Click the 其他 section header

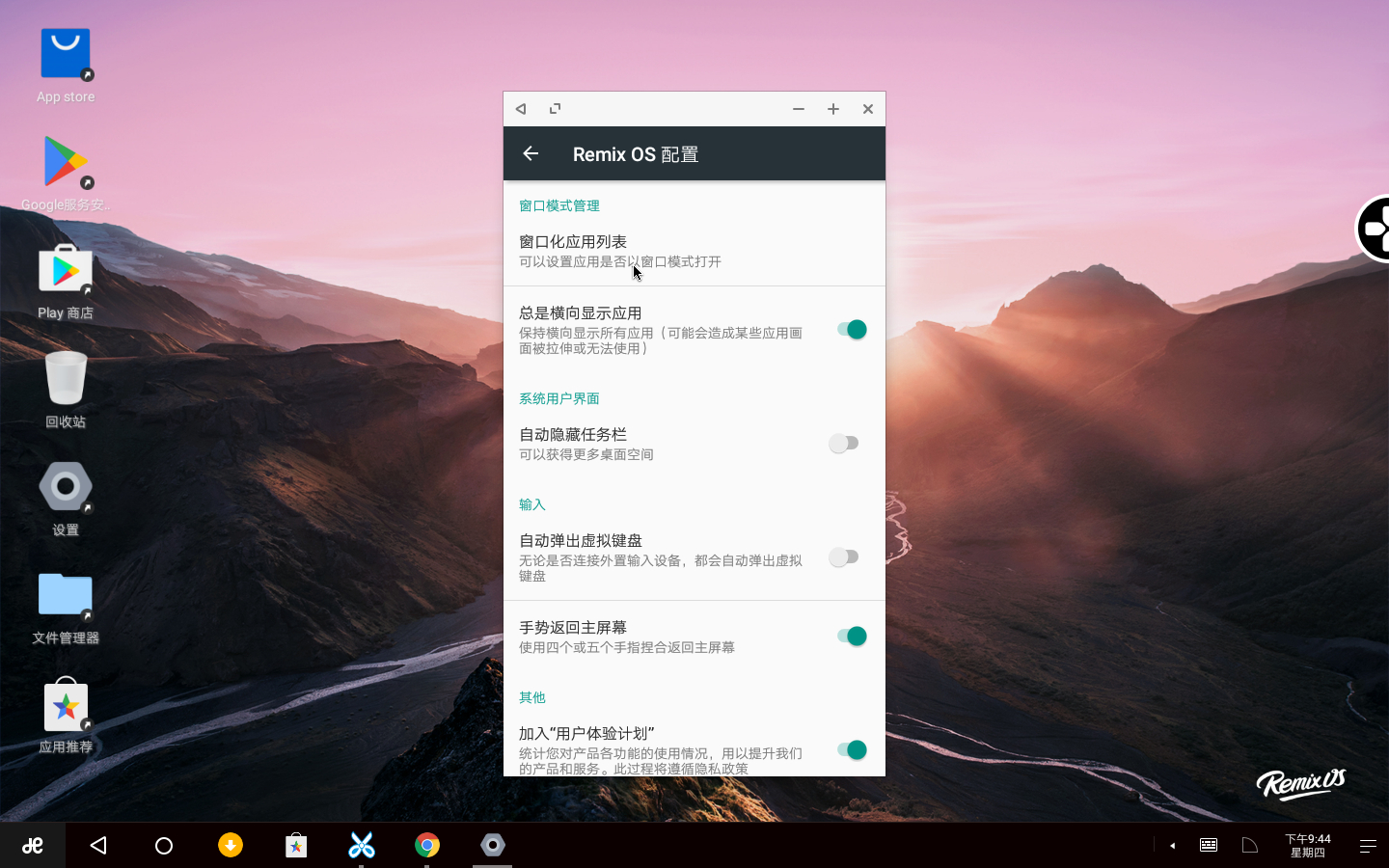pyautogui.click(x=532, y=697)
